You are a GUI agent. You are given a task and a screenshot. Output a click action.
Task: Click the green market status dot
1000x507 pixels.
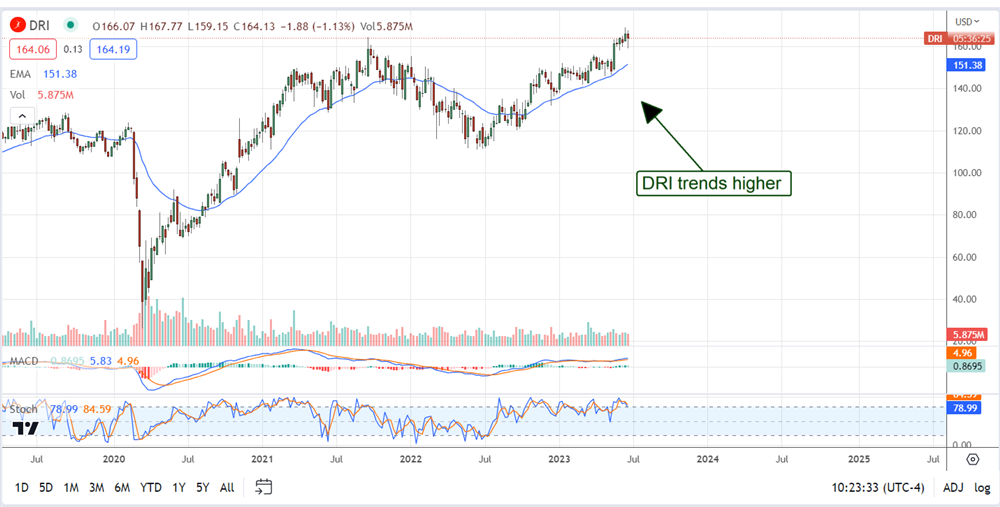pos(71,23)
